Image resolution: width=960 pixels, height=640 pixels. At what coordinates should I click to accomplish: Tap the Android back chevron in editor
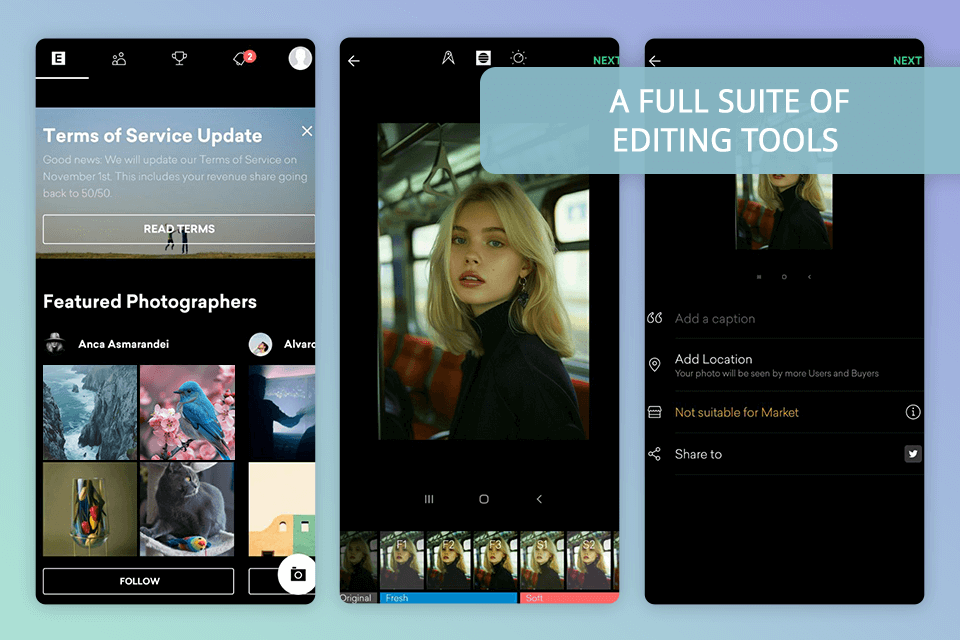click(539, 499)
